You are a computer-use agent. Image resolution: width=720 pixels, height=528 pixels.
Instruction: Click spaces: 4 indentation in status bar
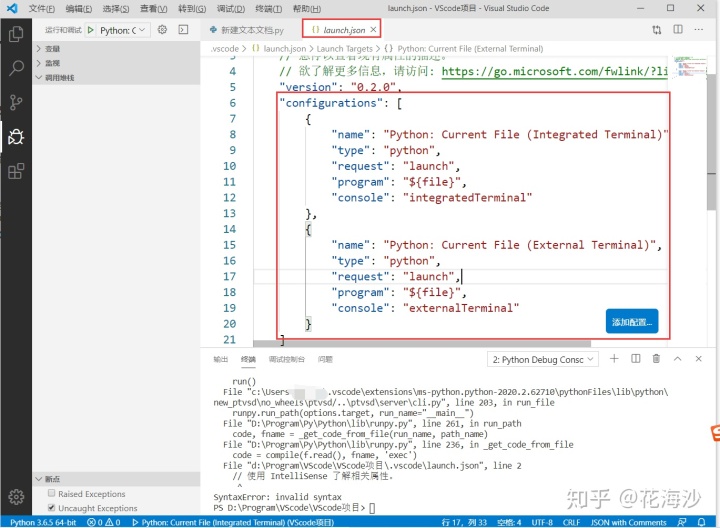509,522
